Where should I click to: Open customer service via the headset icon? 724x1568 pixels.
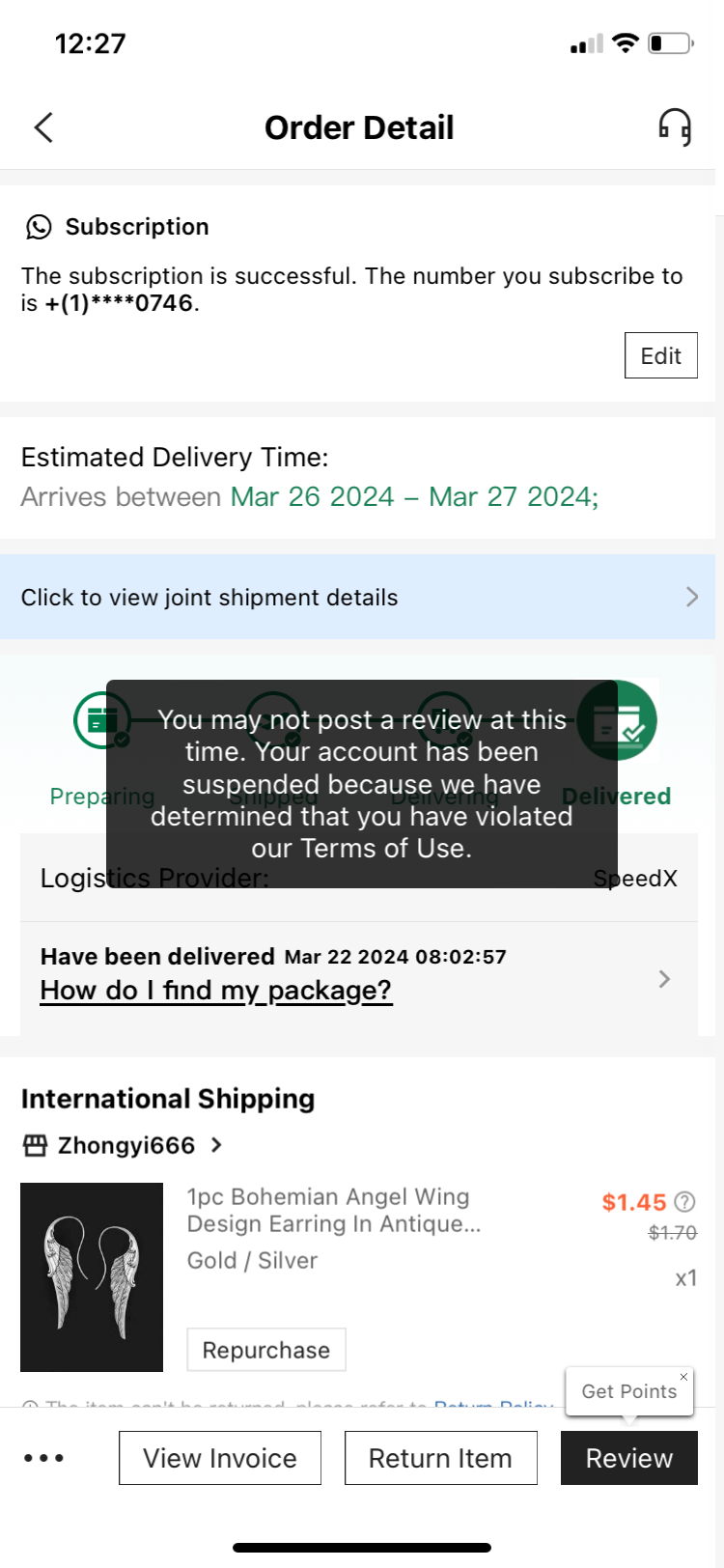(x=674, y=126)
